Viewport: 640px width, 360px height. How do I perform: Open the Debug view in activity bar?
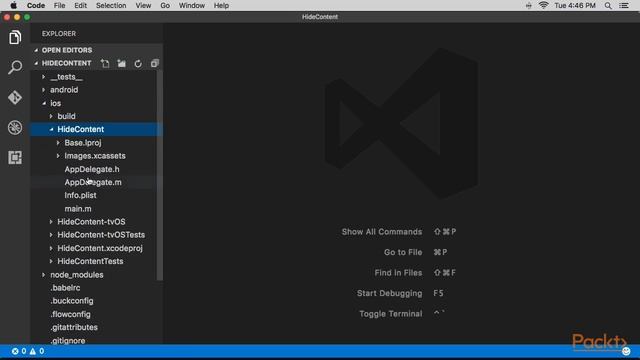click(15, 127)
